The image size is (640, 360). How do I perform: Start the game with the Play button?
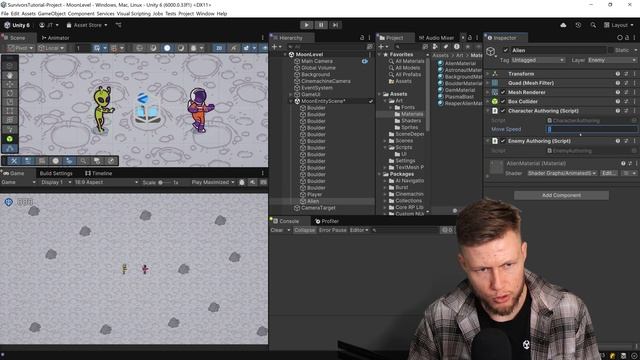307,25
